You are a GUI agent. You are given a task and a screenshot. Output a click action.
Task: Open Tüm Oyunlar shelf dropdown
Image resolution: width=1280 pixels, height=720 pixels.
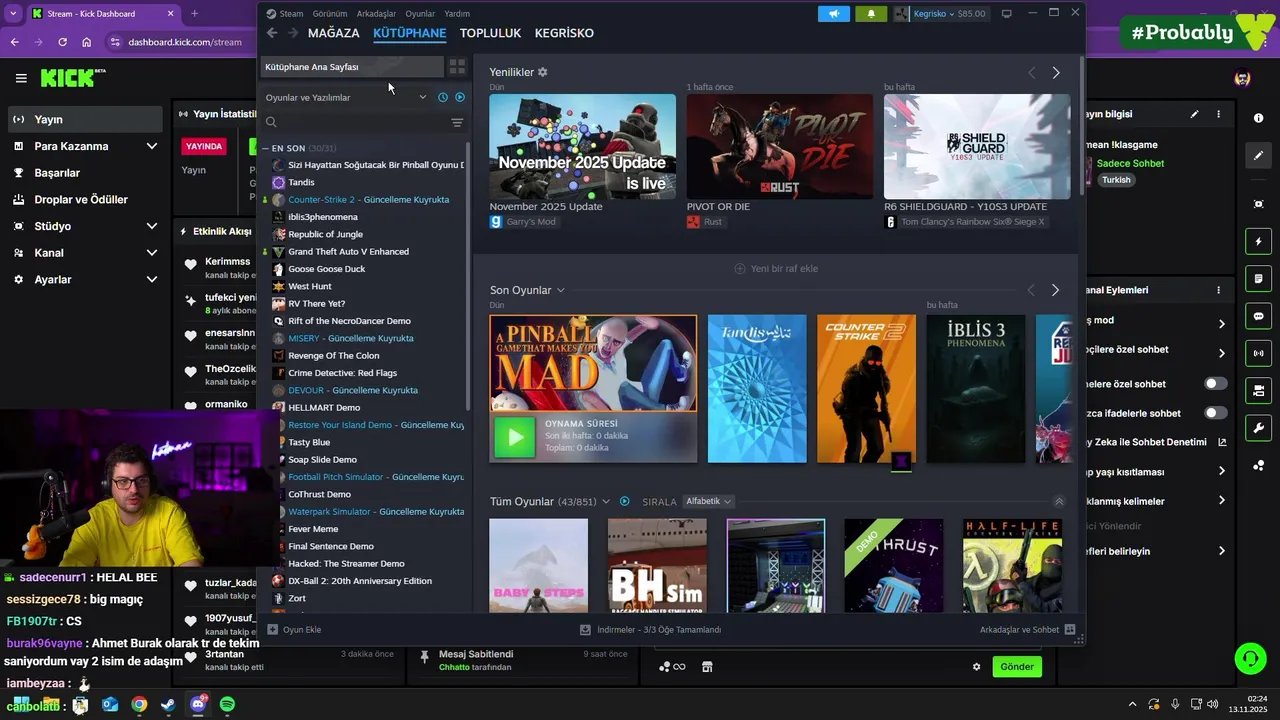[x=606, y=501]
